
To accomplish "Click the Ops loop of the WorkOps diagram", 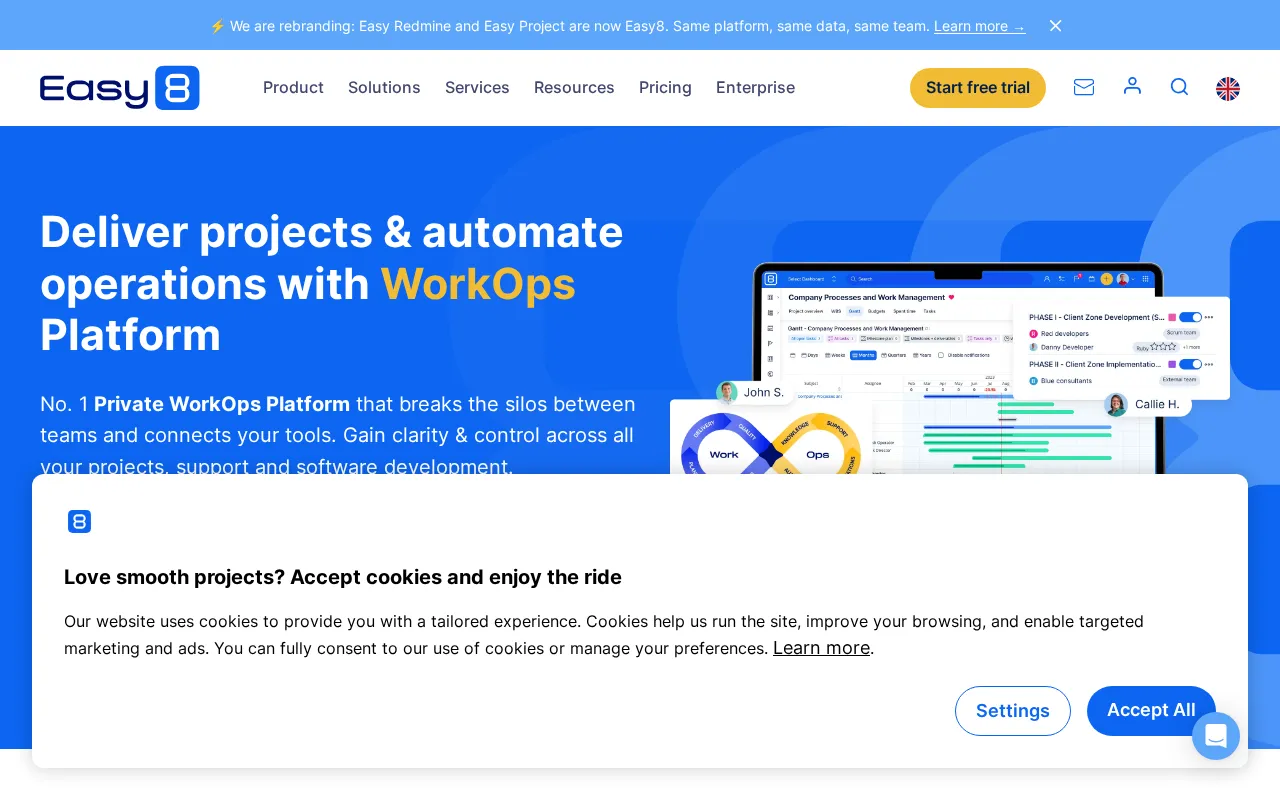I will (818, 454).
